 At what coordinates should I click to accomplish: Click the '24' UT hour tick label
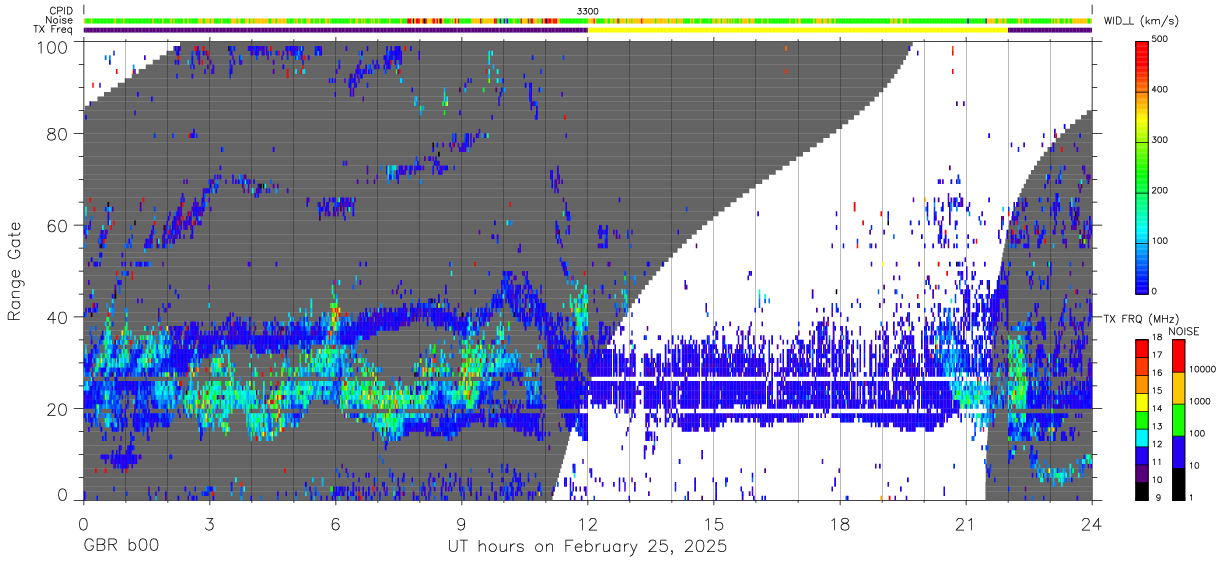[x=1092, y=523]
